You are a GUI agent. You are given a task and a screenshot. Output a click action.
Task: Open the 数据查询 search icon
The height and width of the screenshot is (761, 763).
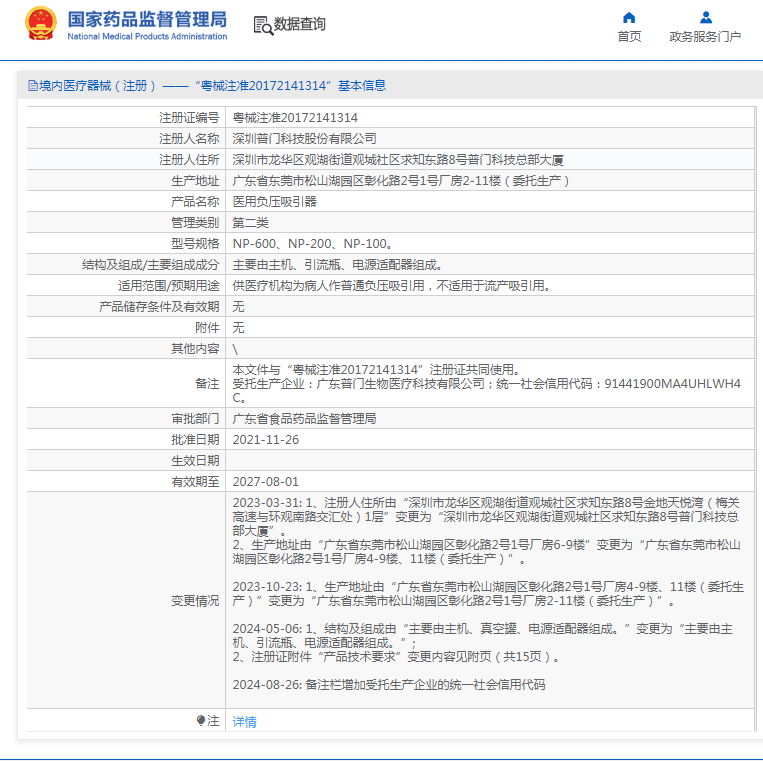click(263, 25)
